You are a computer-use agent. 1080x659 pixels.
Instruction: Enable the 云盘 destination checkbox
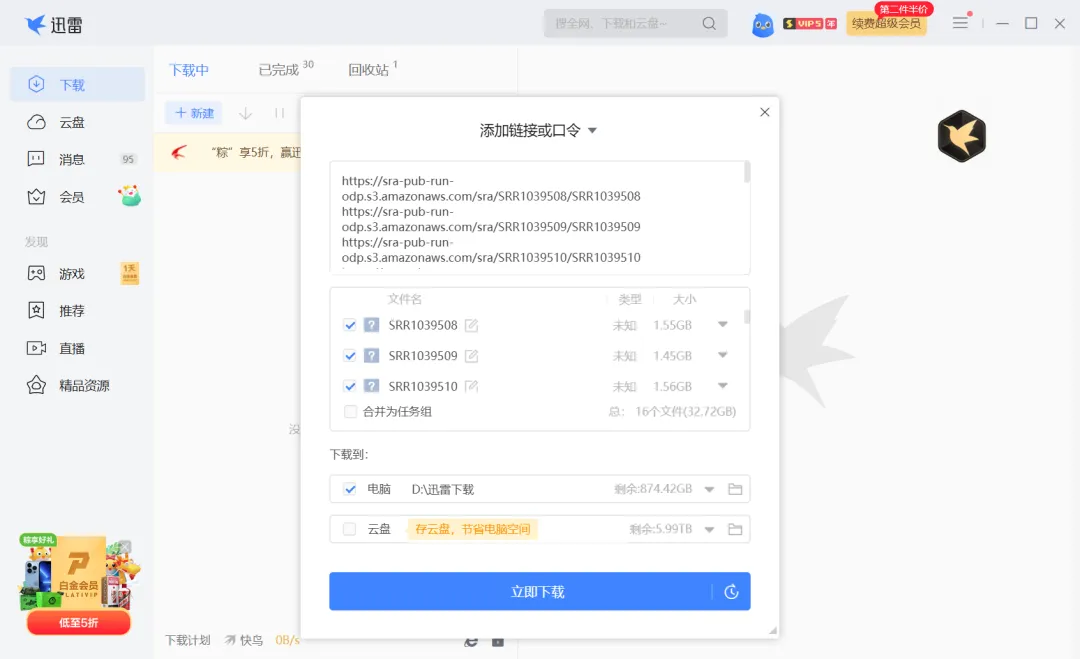pos(350,529)
